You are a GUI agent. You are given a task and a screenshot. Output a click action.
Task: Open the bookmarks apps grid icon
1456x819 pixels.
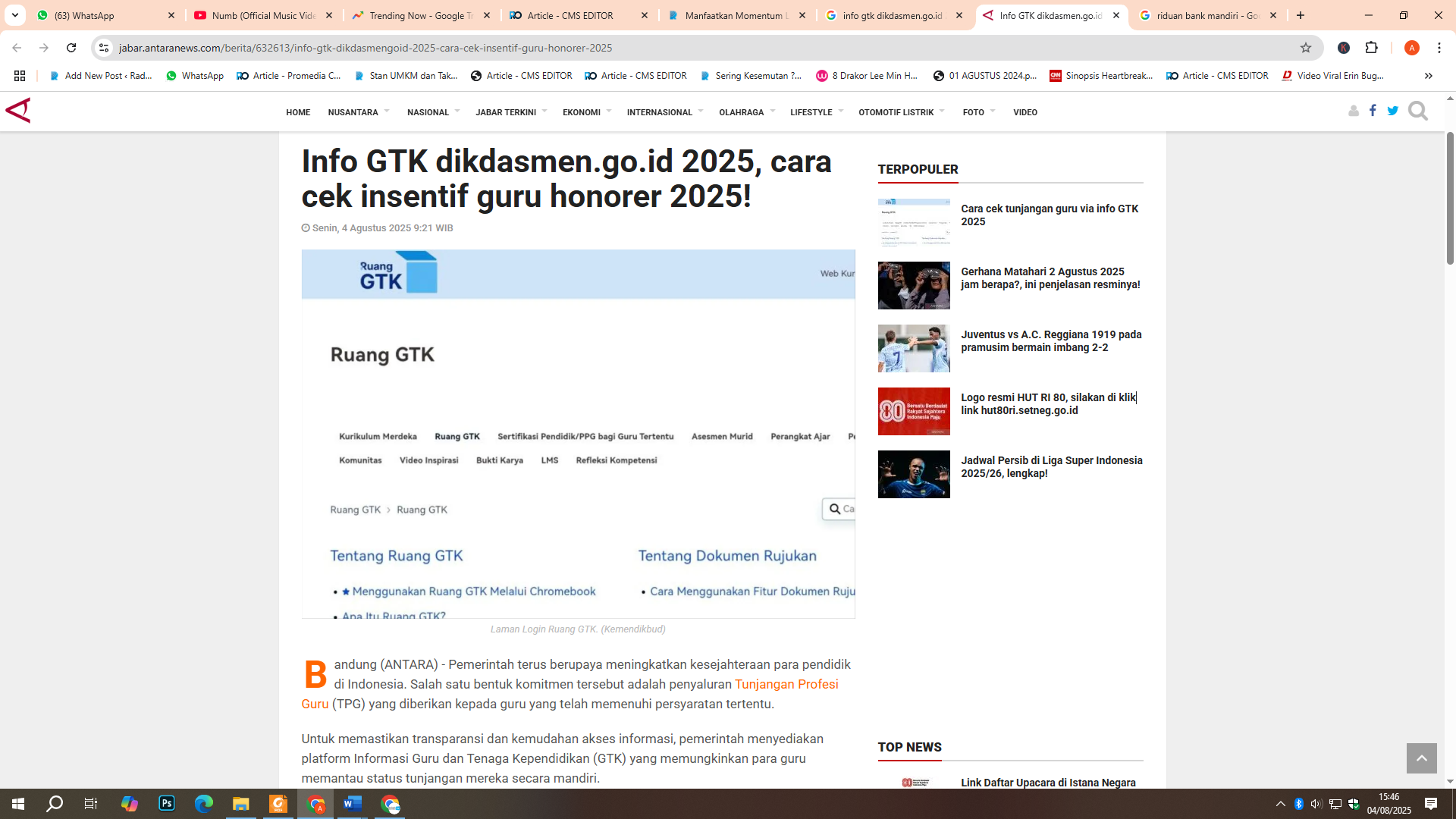pyautogui.click(x=20, y=76)
